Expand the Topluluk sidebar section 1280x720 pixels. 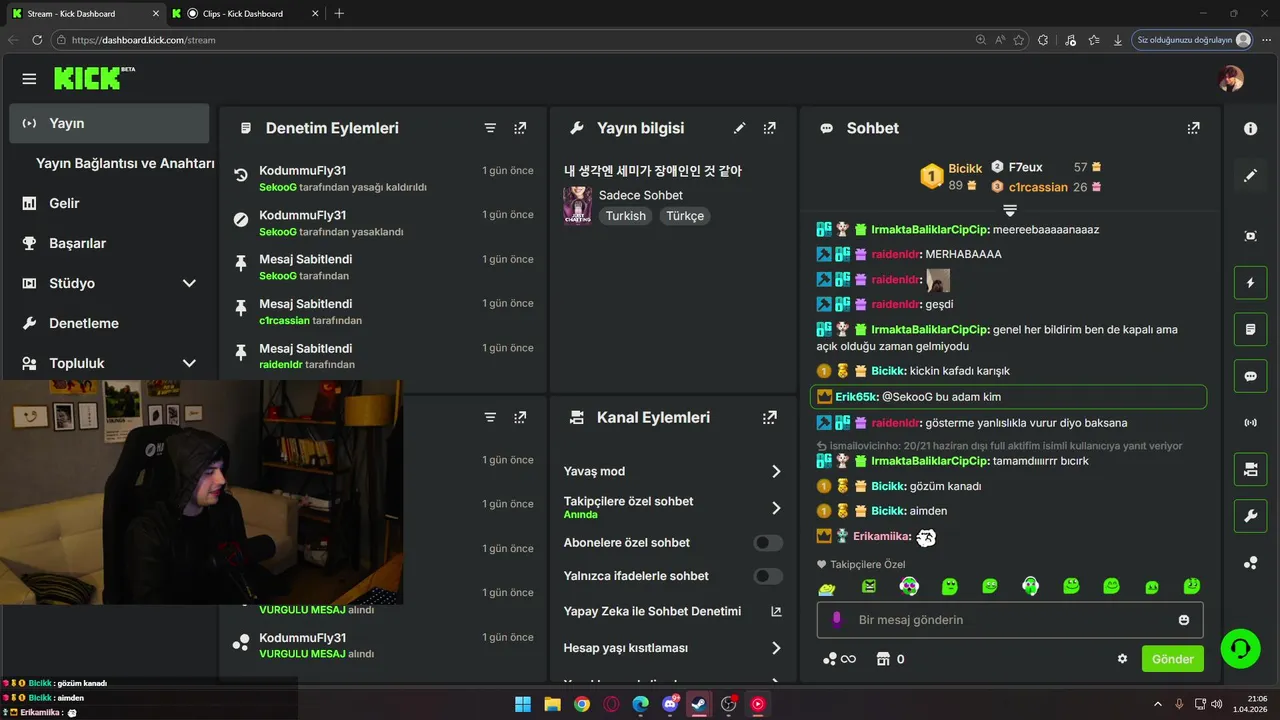(x=189, y=363)
